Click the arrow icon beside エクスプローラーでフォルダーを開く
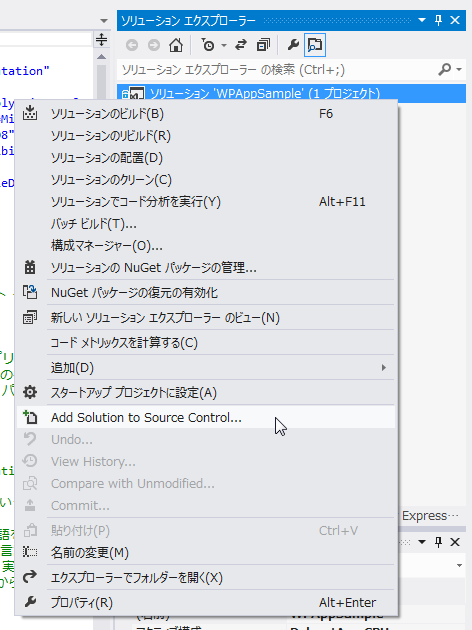The width and height of the screenshot is (472, 630). coord(30,577)
